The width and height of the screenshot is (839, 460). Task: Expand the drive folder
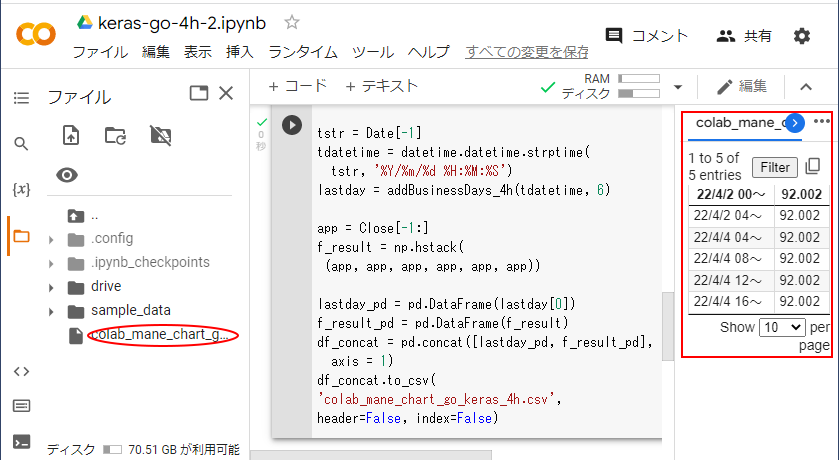(x=51, y=287)
